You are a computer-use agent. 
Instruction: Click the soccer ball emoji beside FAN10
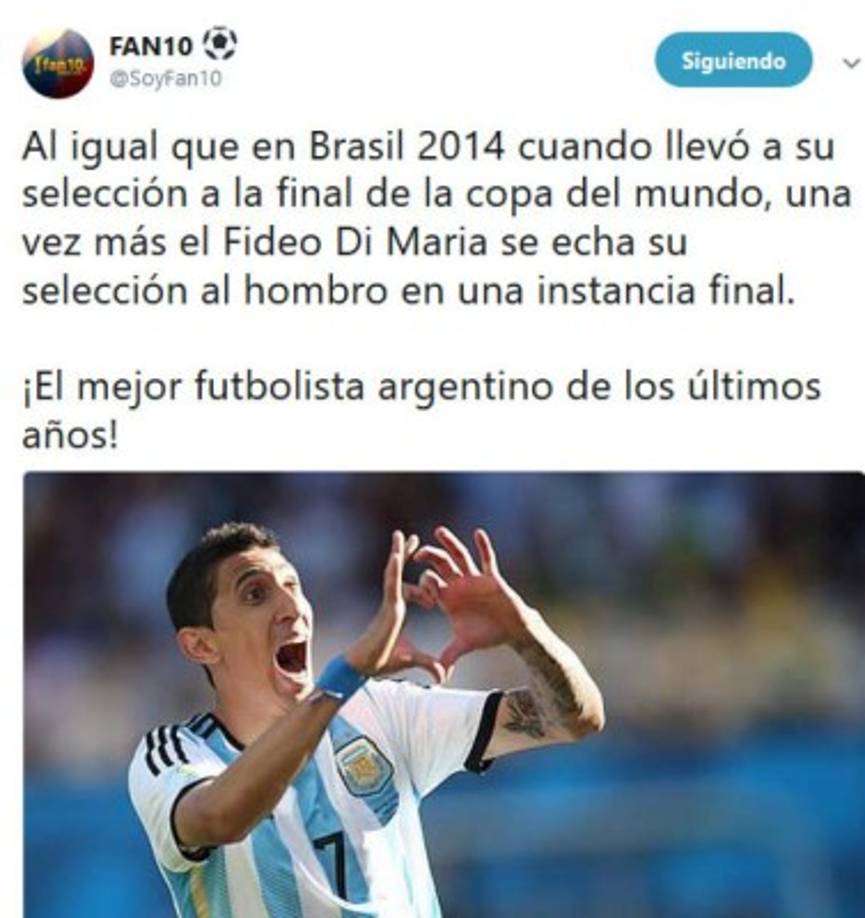pyautogui.click(x=220, y=43)
